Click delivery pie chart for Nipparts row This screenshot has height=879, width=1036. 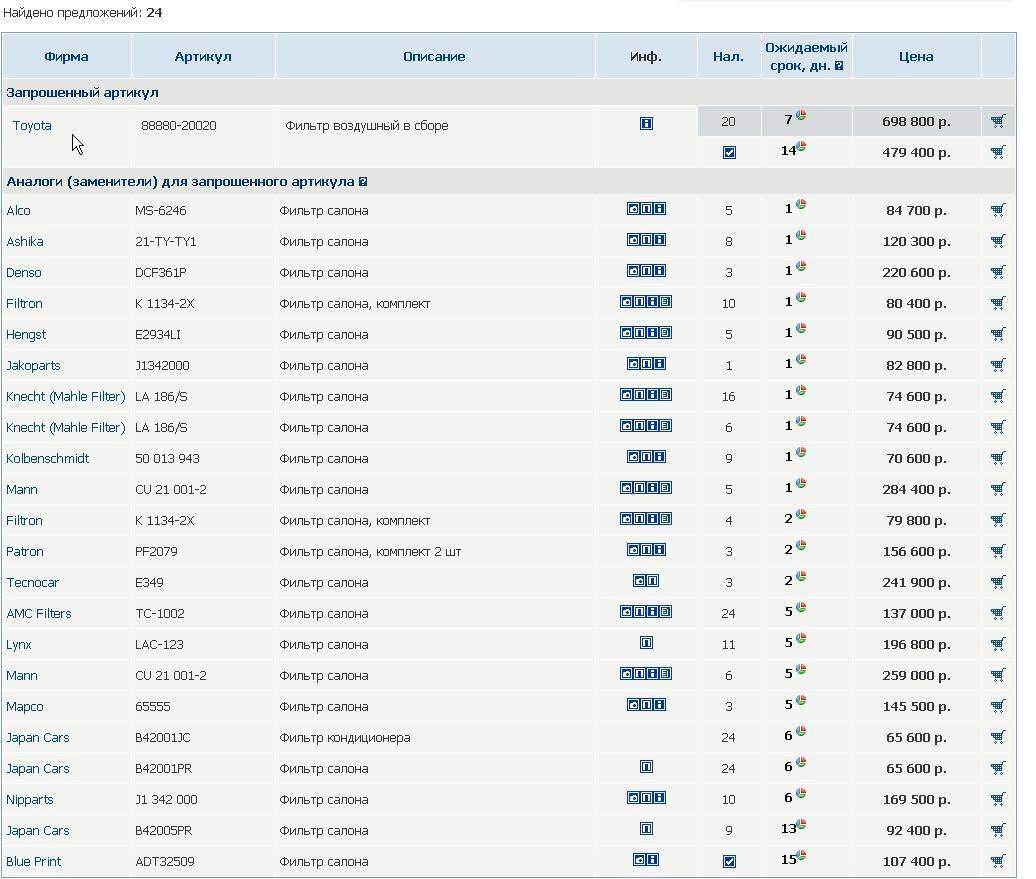tap(801, 794)
